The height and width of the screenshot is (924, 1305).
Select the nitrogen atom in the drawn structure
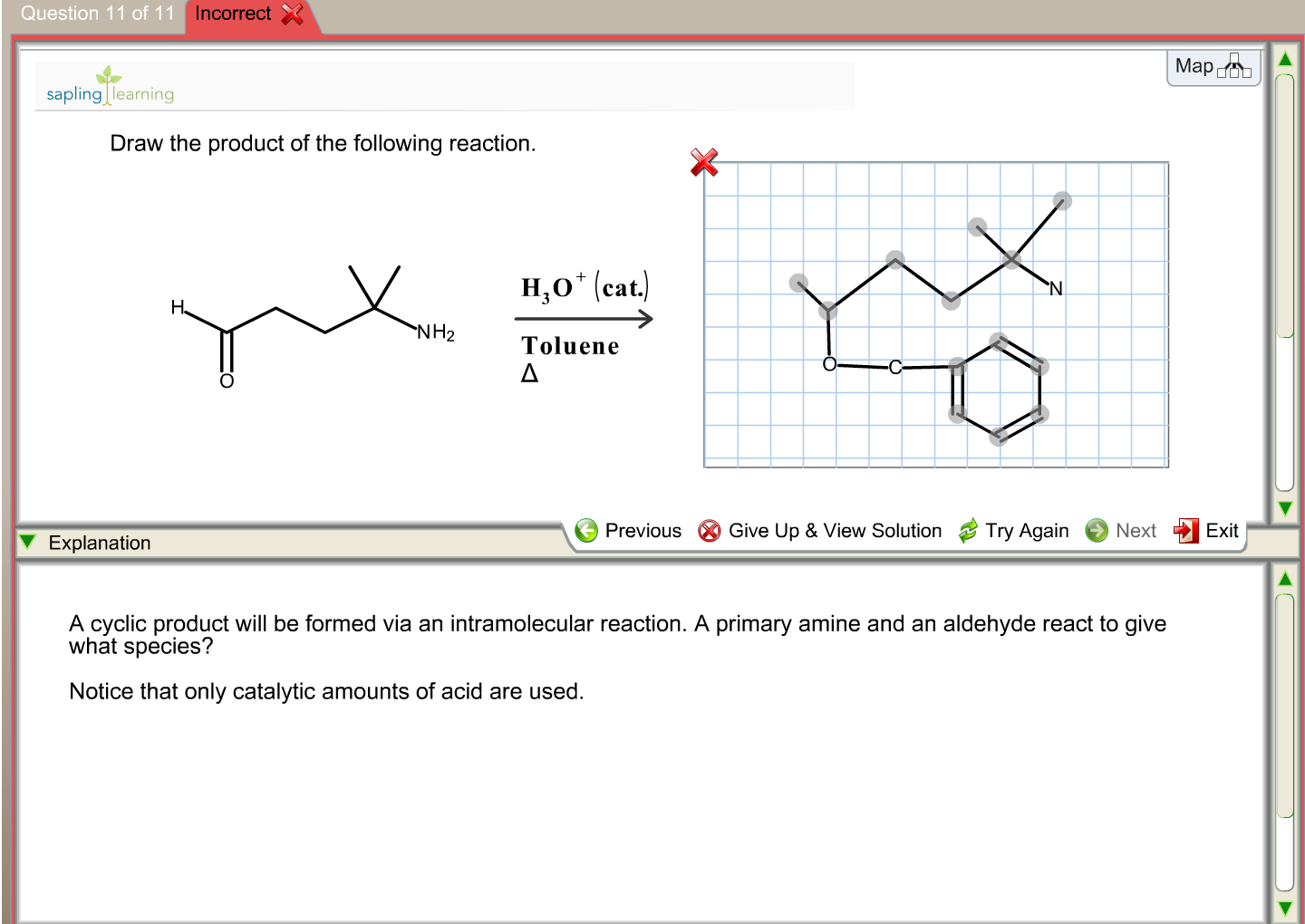[1054, 288]
